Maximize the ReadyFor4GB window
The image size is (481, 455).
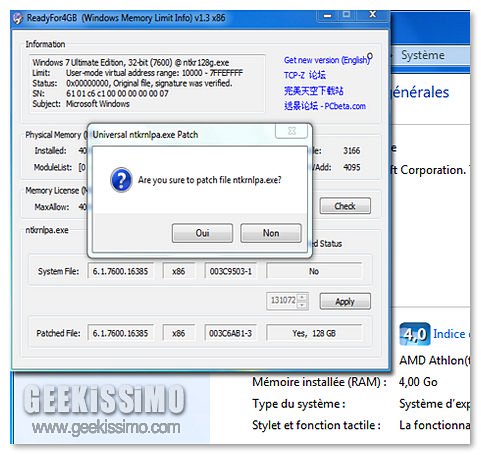(x=347, y=15)
